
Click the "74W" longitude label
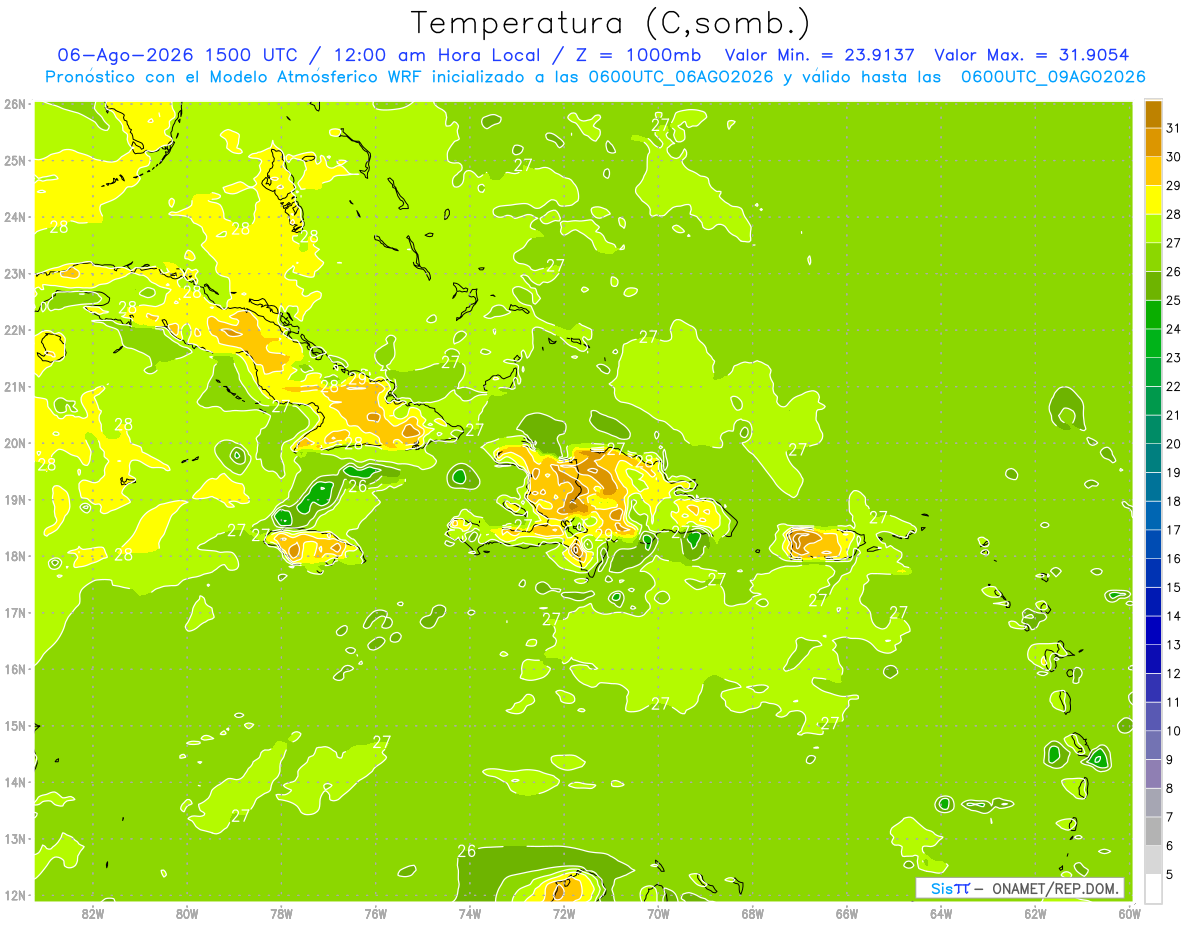[470, 913]
